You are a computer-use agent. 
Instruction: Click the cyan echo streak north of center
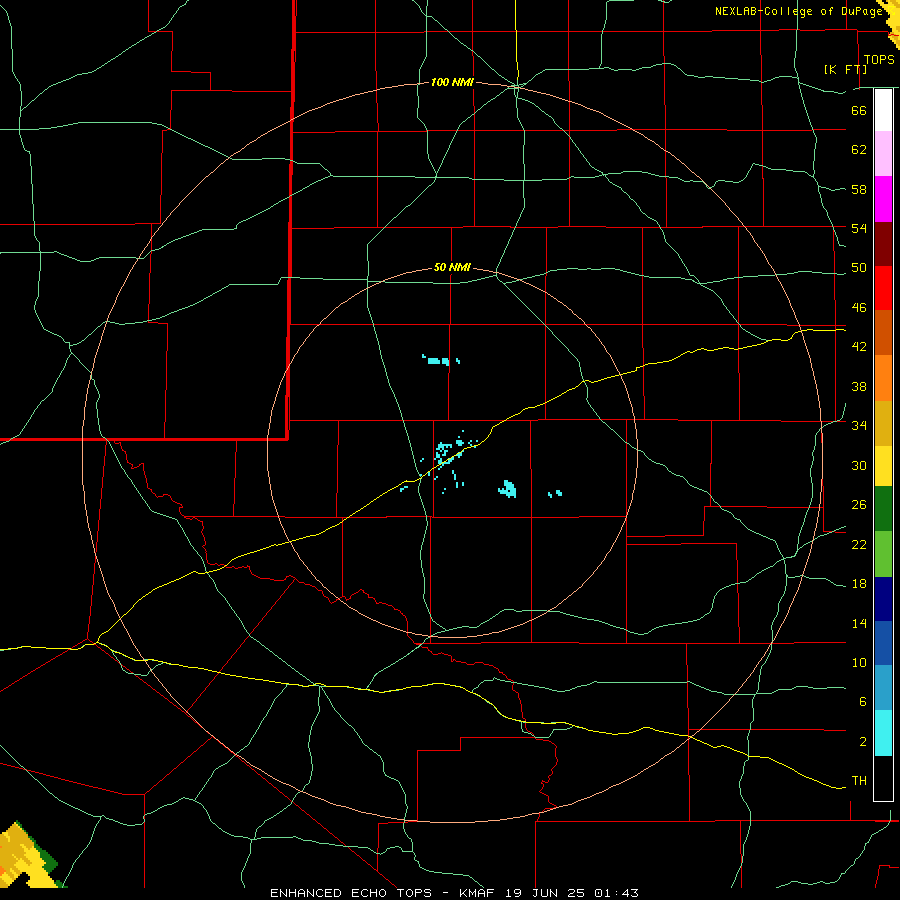pyautogui.click(x=440, y=360)
